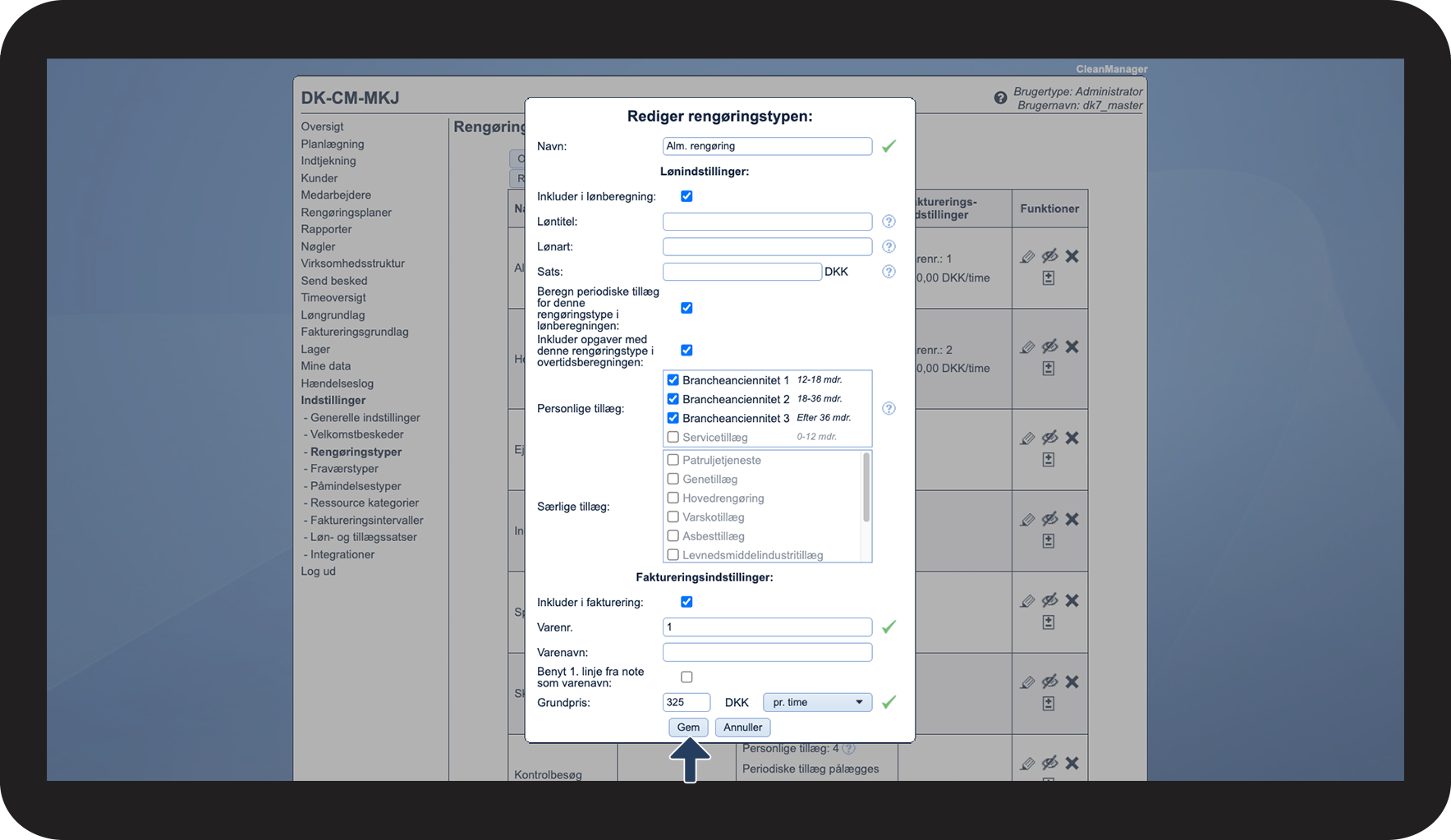This screenshot has width=1451, height=840.
Task: Click hide eye icon in row starting 'In'
Action: (x=1049, y=519)
